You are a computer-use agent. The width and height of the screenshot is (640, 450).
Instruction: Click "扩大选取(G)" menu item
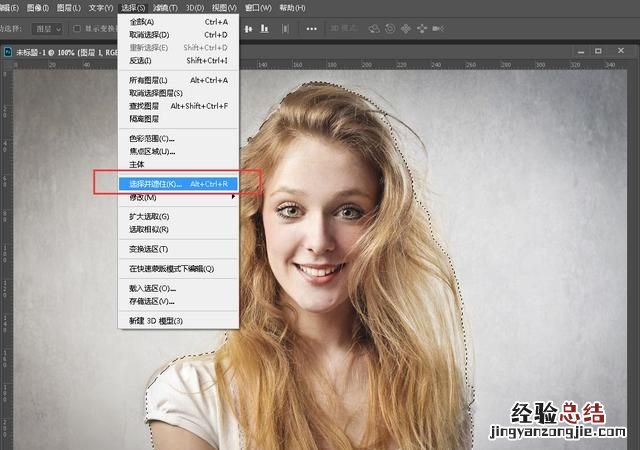(150, 216)
